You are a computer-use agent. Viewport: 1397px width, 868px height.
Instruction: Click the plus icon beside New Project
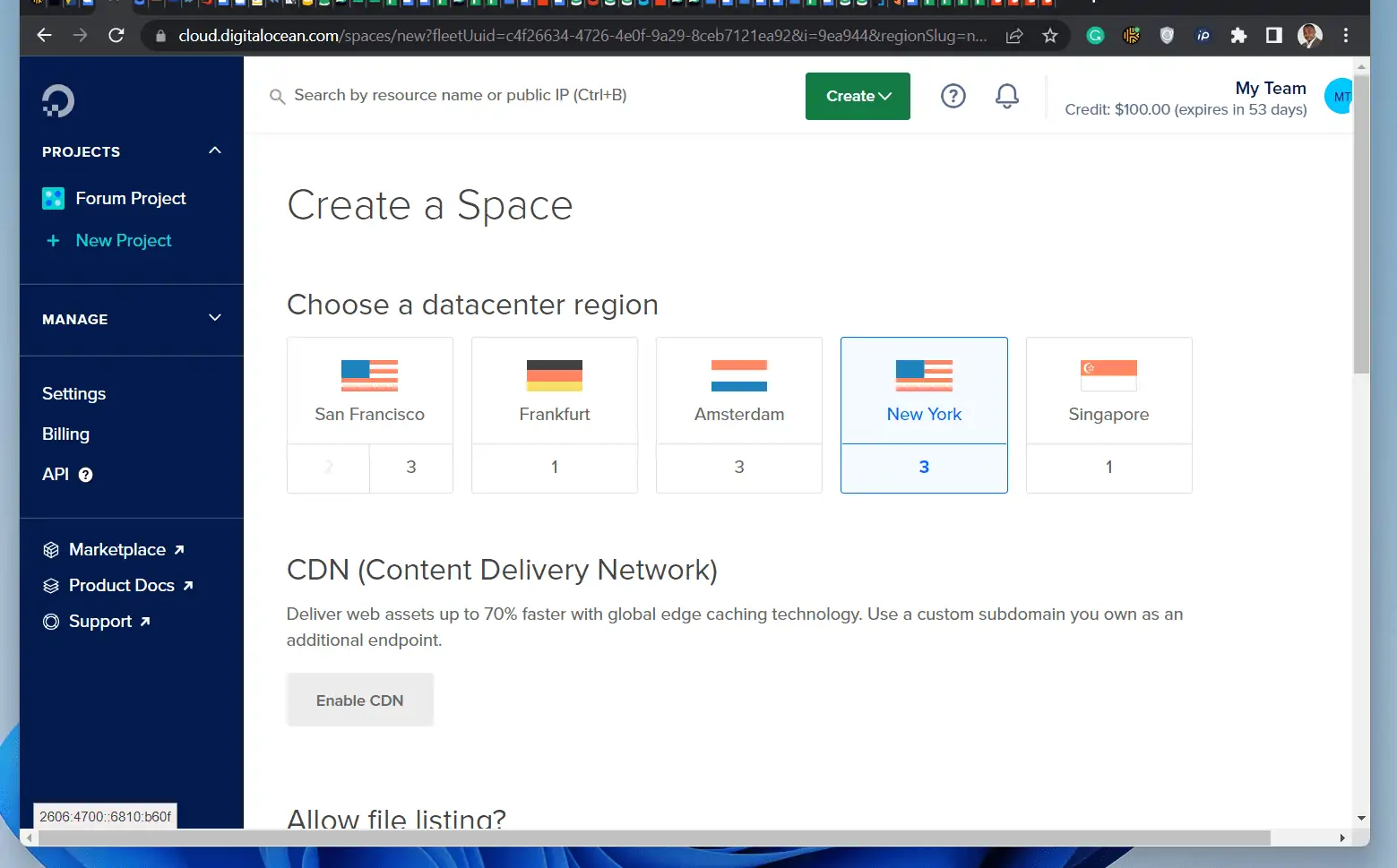click(53, 241)
